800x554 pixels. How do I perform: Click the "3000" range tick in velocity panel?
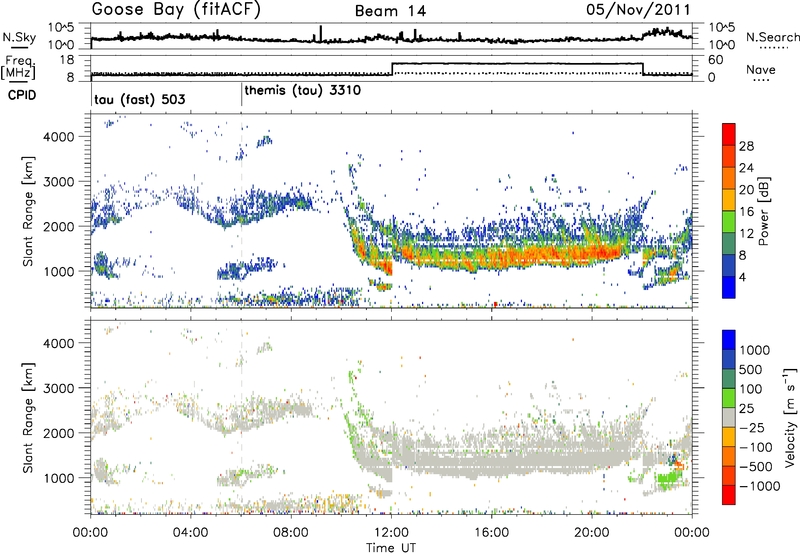(58, 388)
